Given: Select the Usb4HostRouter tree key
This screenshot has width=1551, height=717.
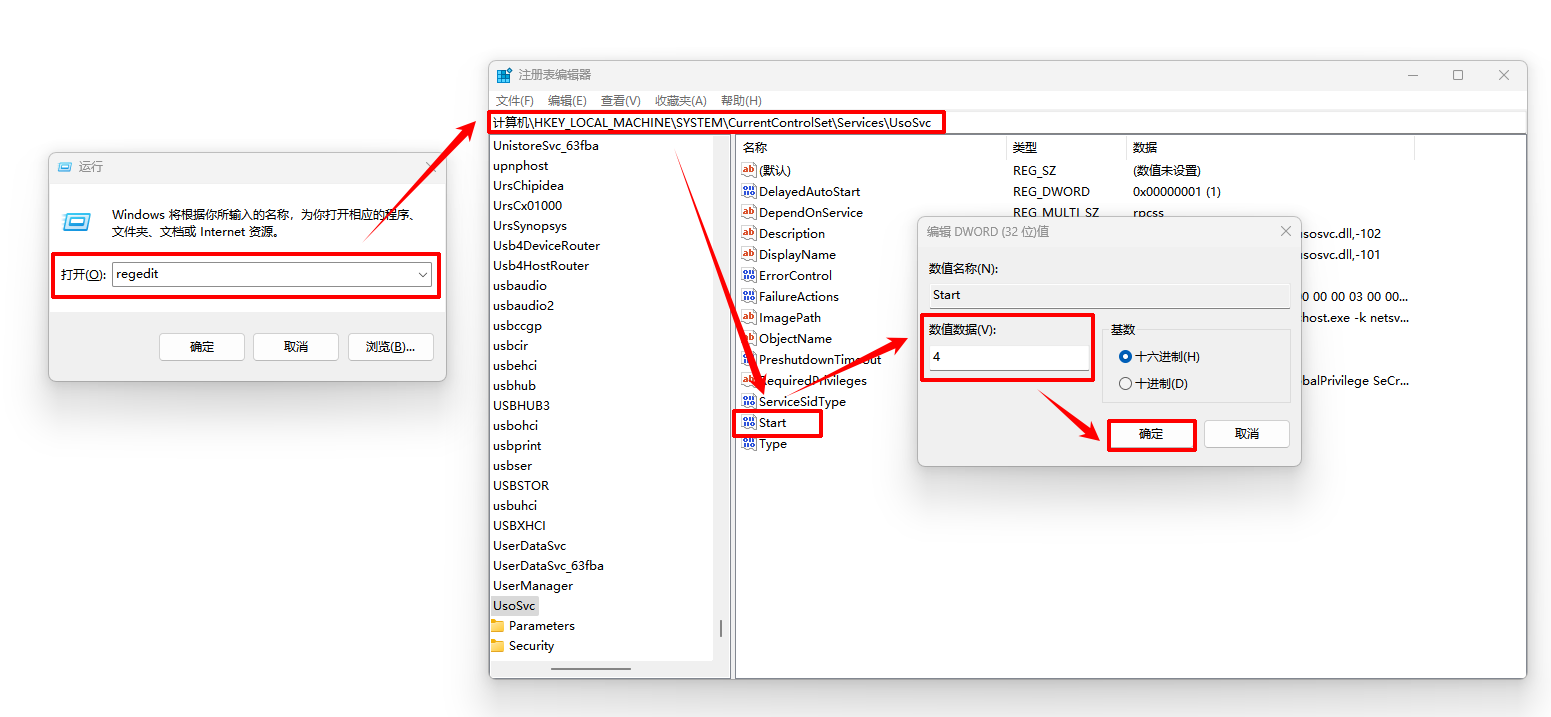Looking at the screenshot, I should pyautogui.click(x=541, y=265).
